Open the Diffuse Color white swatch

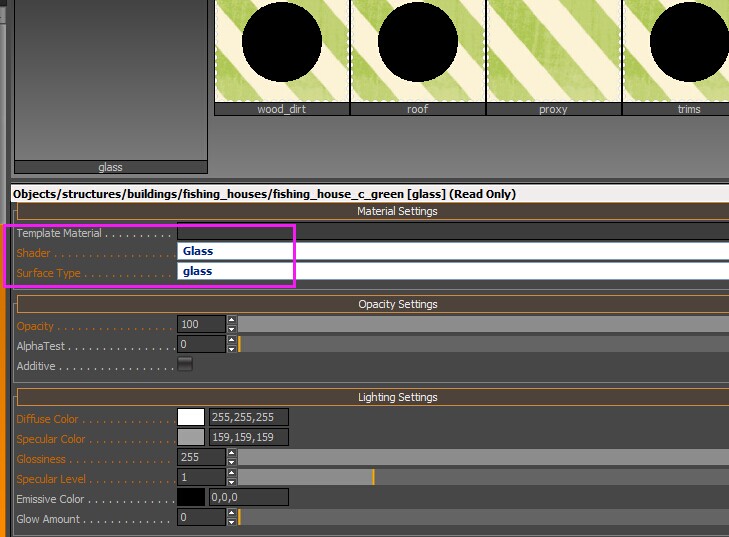191,418
